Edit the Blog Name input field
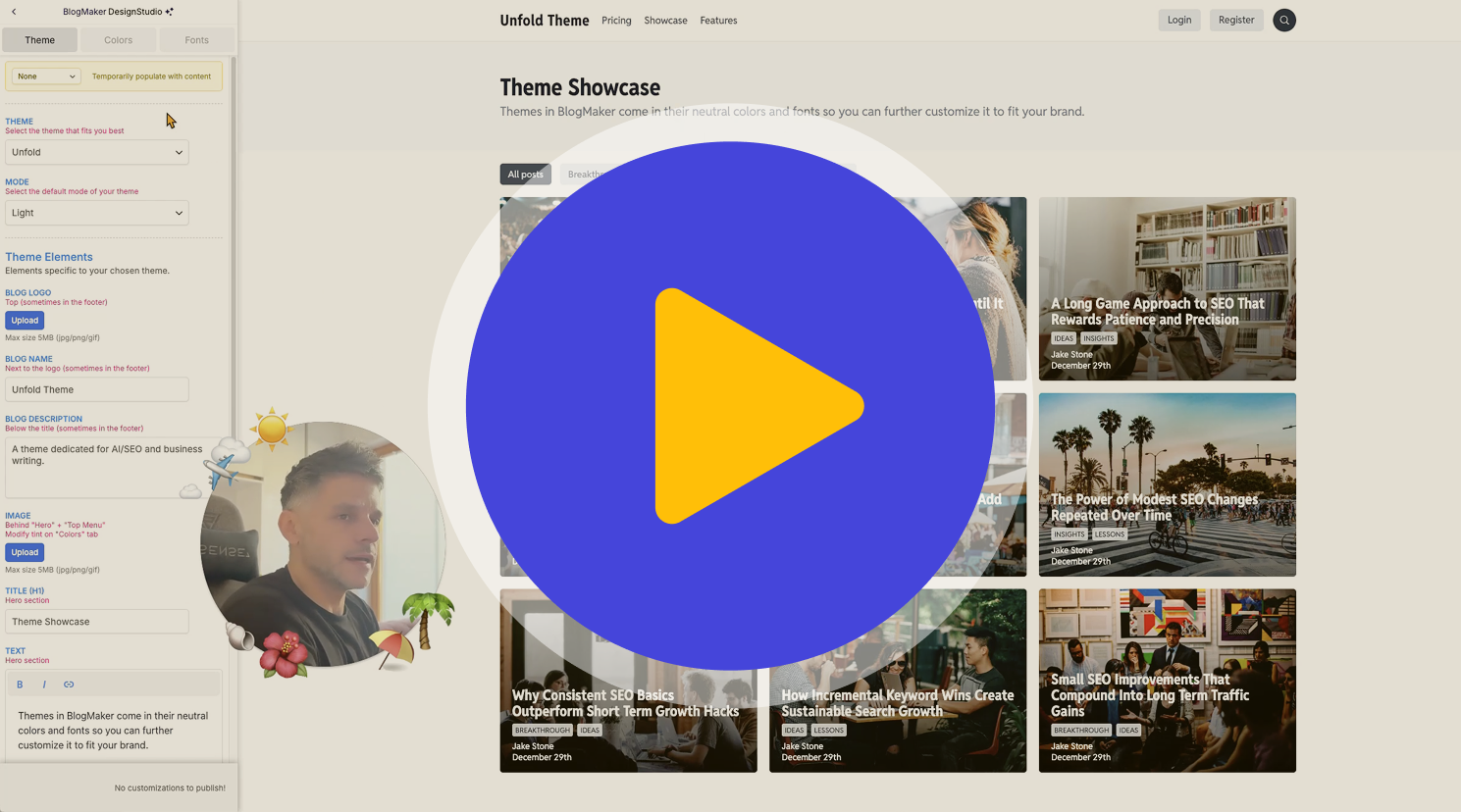The width and height of the screenshot is (1461, 812). (x=96, y=388)
